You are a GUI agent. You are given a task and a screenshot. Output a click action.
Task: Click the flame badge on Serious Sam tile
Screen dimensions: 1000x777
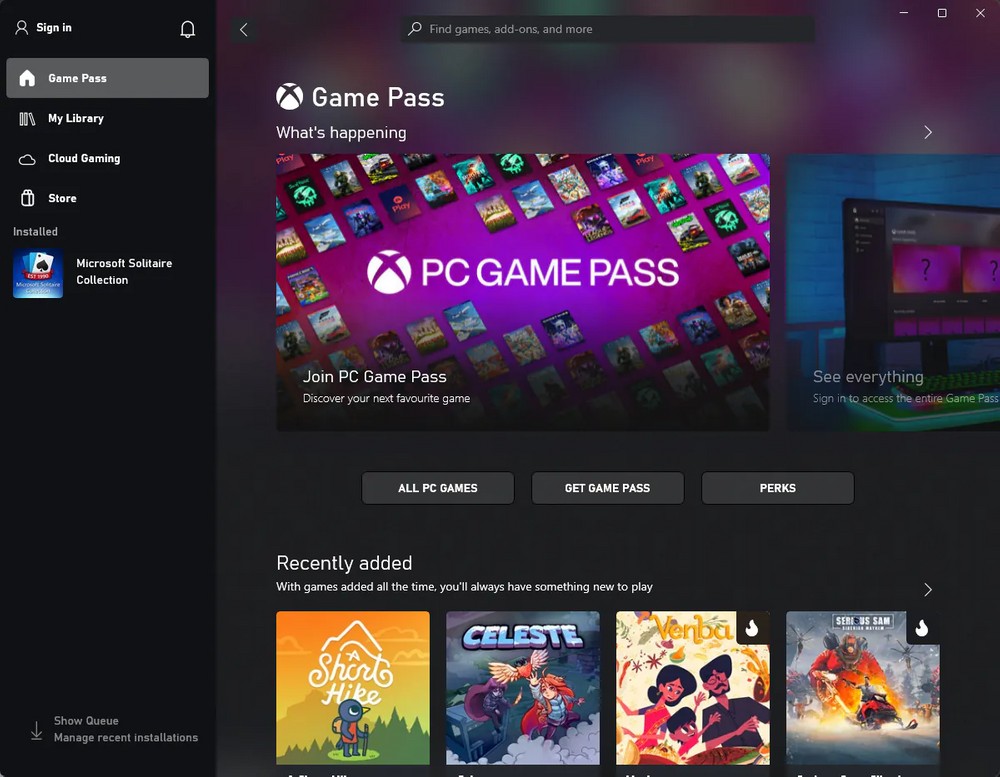tap(922, 628)
